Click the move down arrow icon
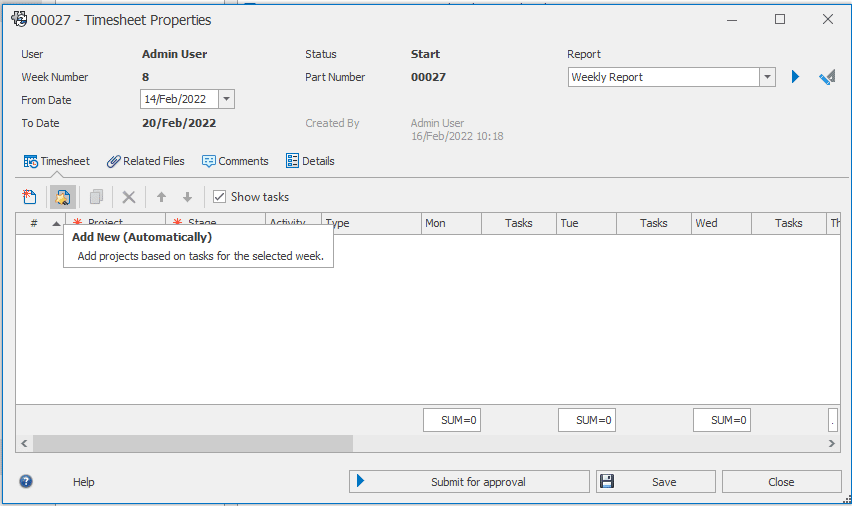Image resolution: width=852 pixels, height=506 pixels. 187,197
